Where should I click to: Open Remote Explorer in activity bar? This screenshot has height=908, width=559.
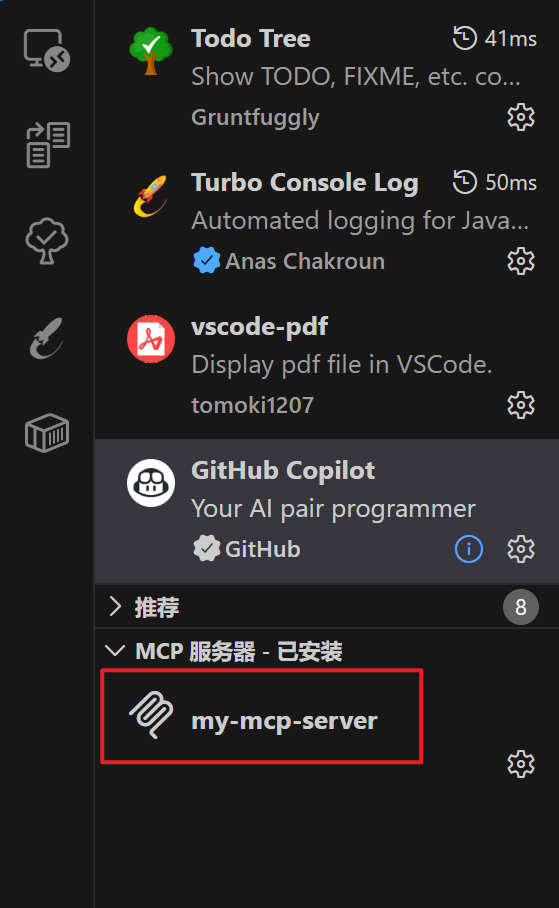[x=46, y=50]
